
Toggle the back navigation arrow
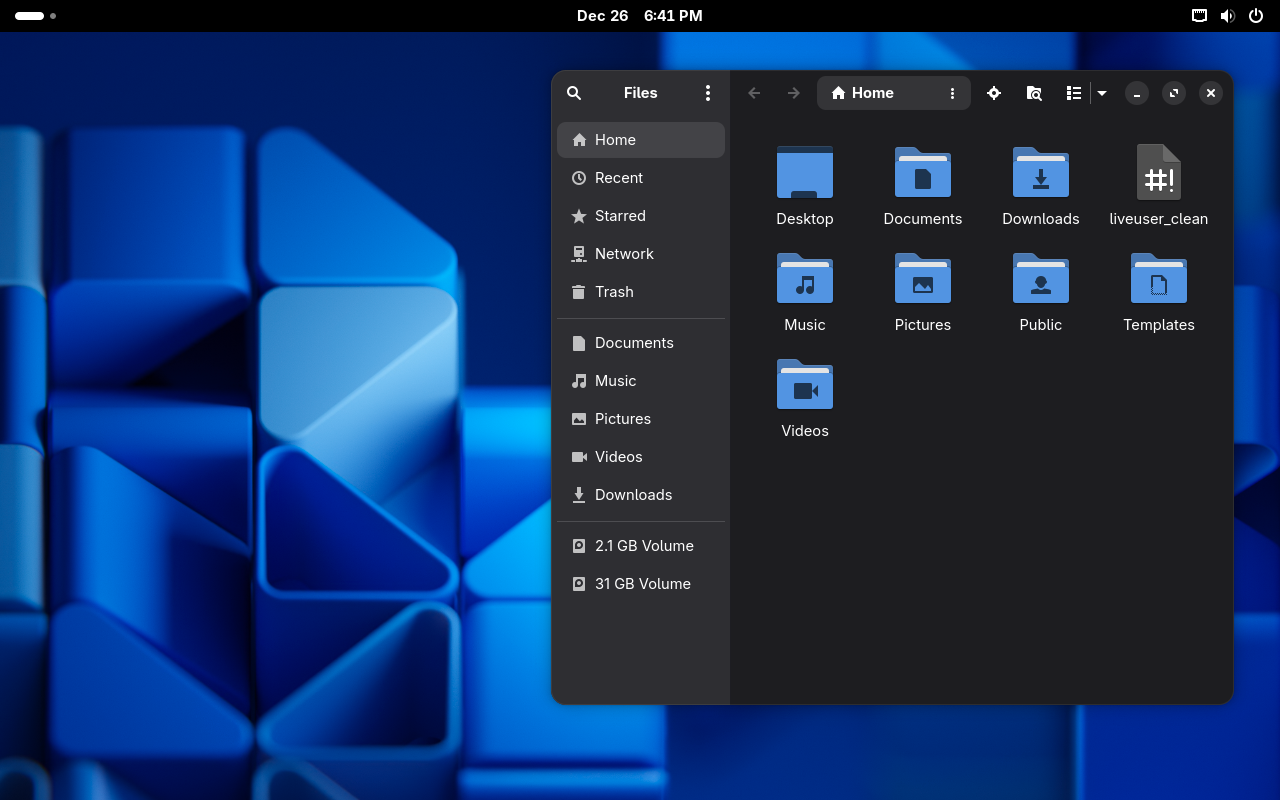754,93
